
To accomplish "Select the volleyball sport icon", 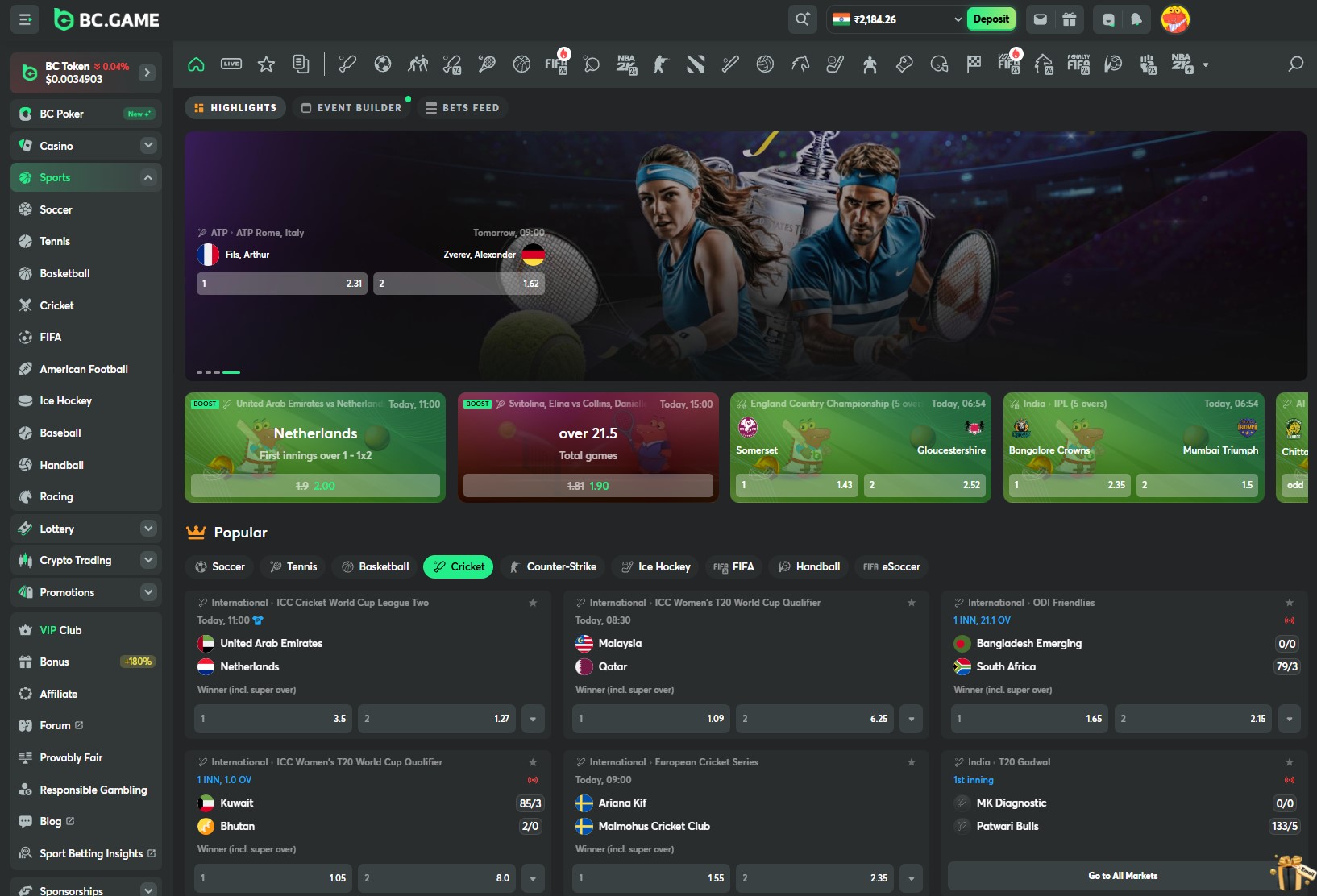I will 765,64.
